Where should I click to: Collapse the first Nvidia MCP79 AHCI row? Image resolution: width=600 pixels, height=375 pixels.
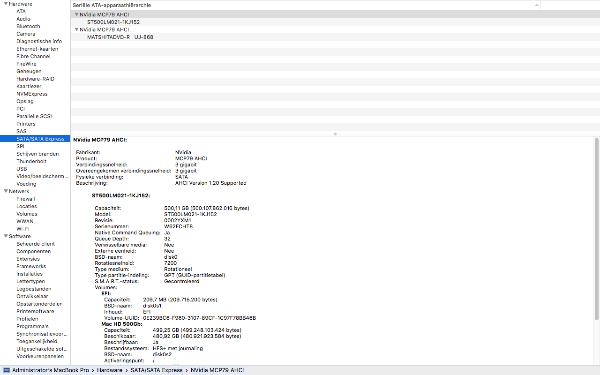click(x=76, y=14)
